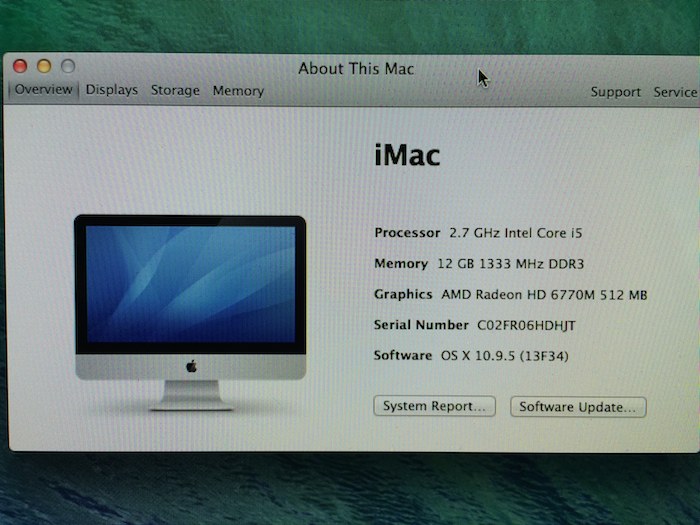Click the Service link
The image size is (700, 525).
675,92
